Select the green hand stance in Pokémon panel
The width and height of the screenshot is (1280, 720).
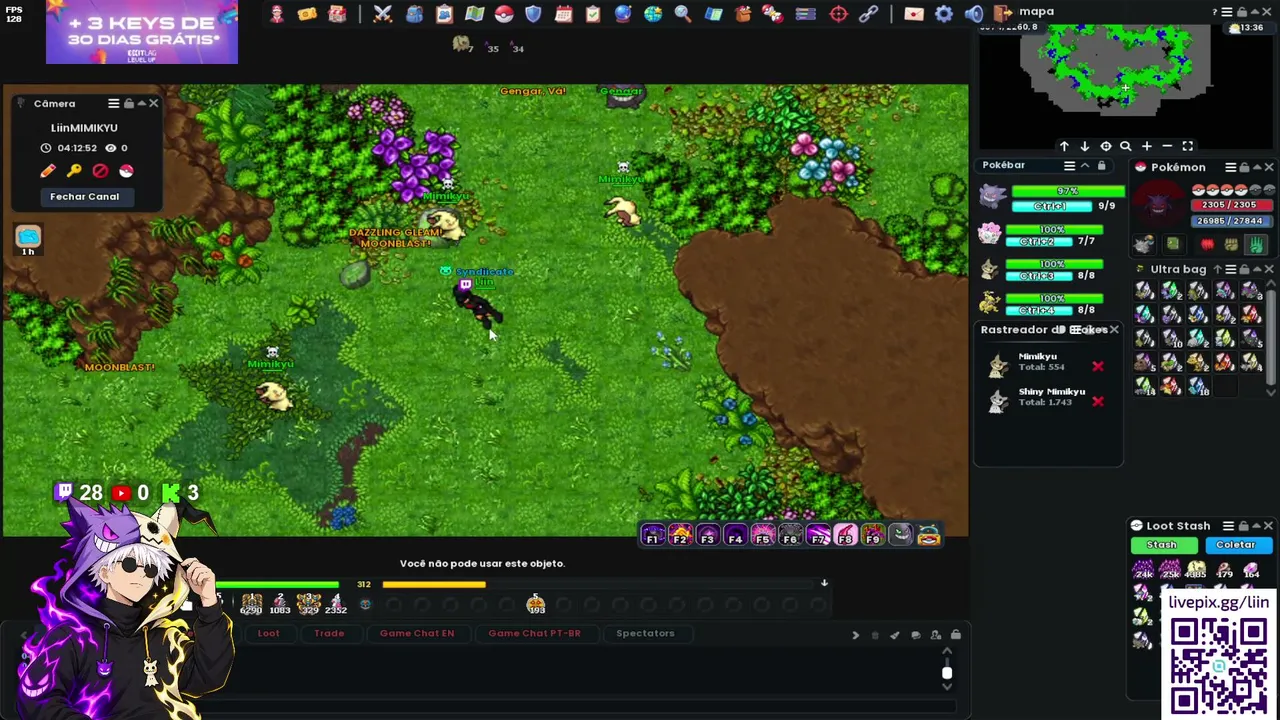pos(1256,244)
